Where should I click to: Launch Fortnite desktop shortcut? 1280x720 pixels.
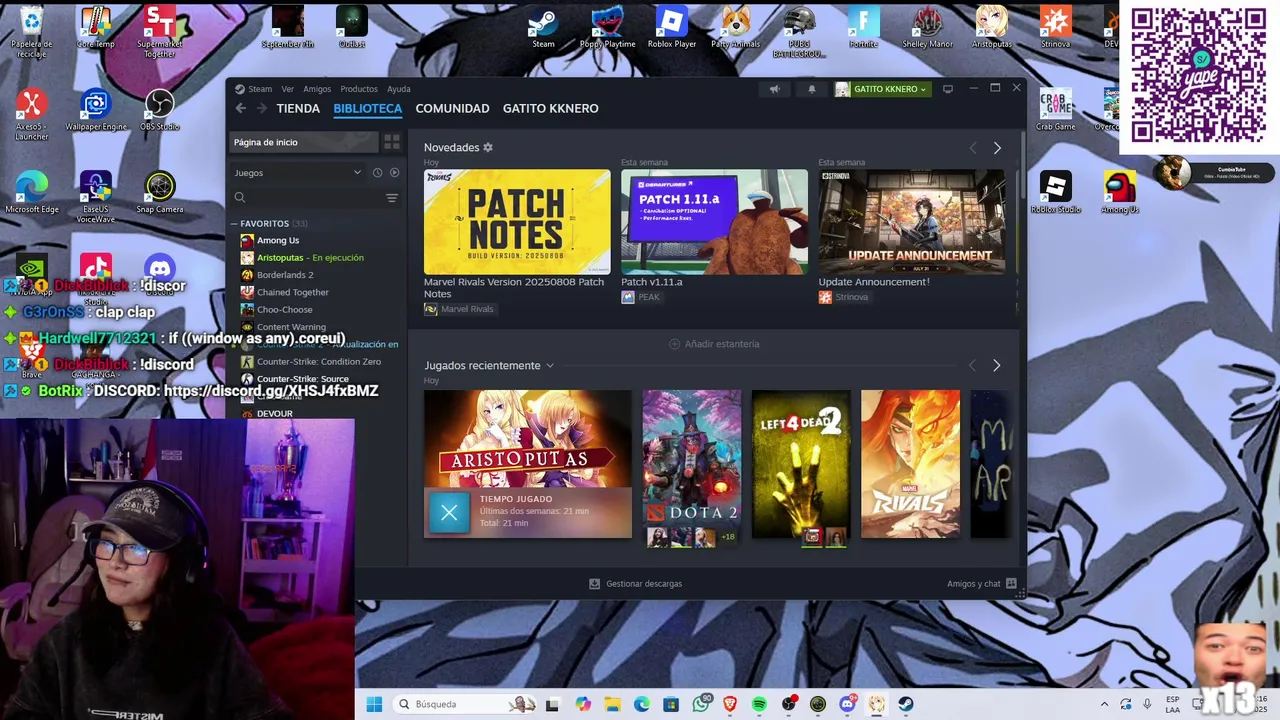coord(863,27)
